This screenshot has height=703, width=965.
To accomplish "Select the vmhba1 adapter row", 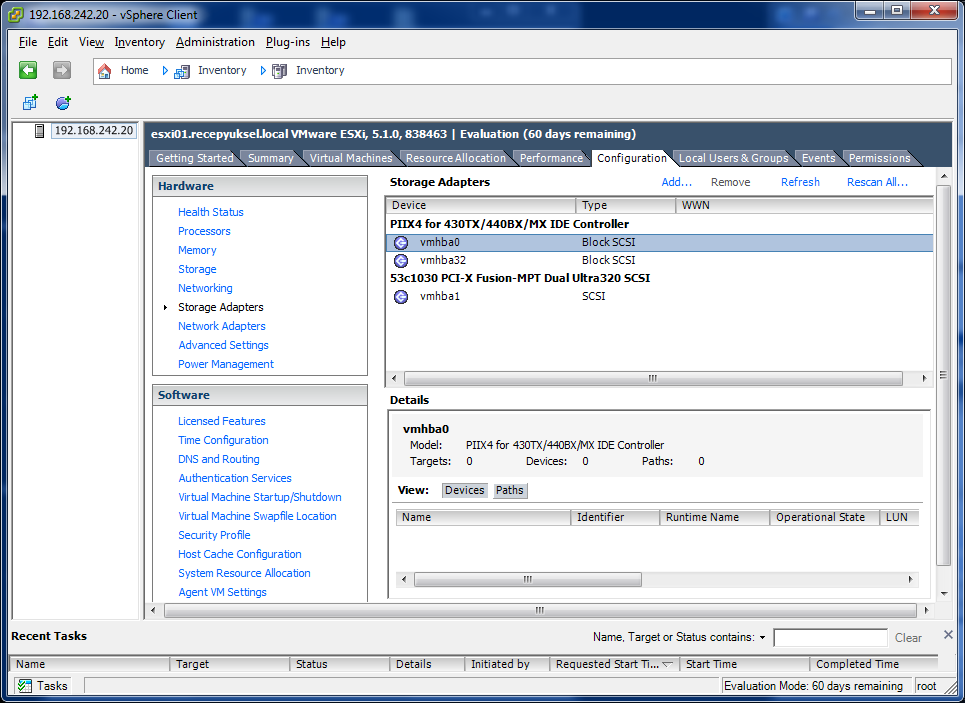I will pos(659,297).
